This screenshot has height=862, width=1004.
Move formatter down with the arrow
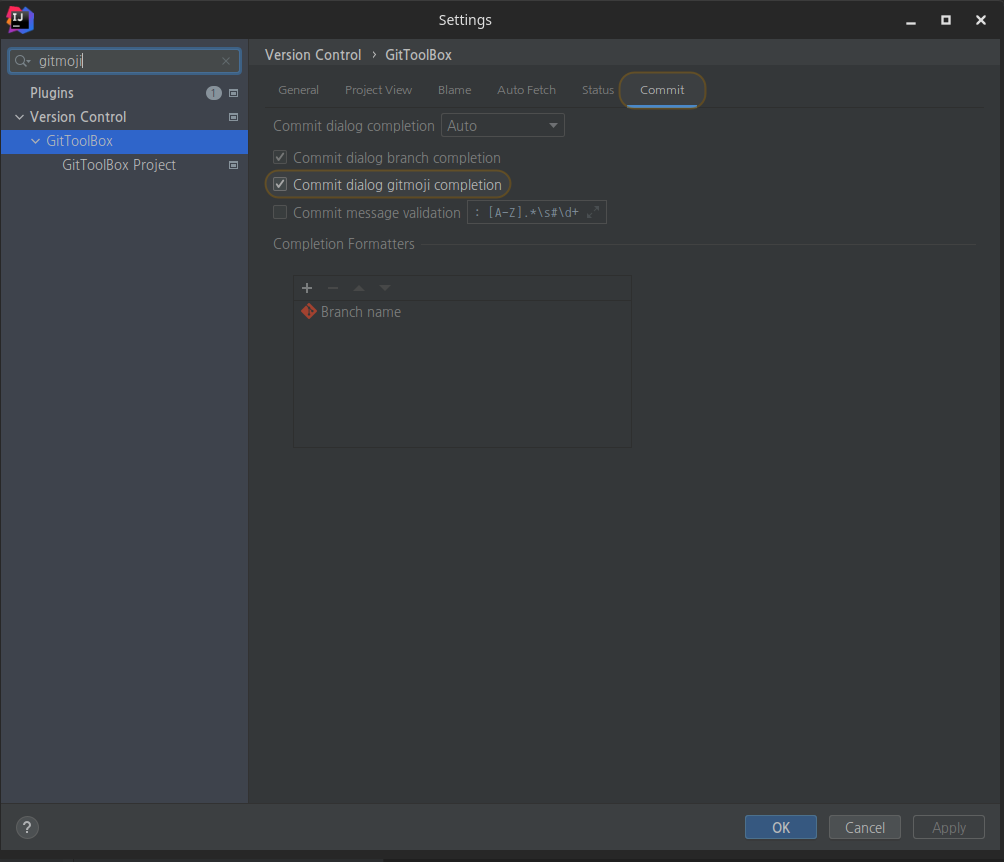tap(385, 288)
